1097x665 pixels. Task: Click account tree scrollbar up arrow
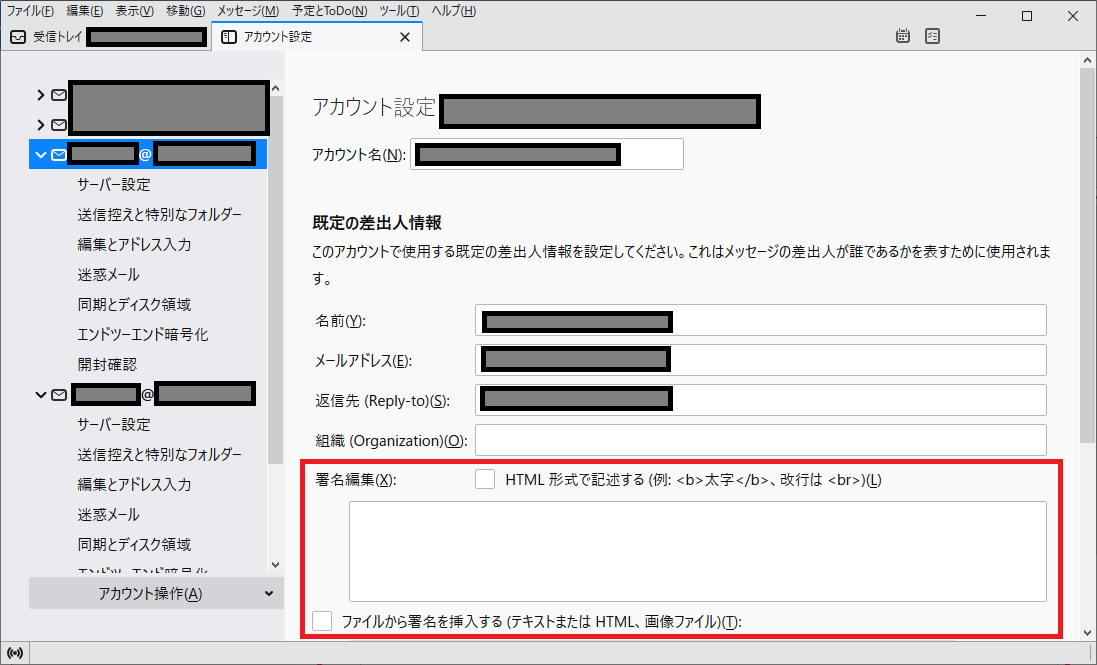(275, 88)
